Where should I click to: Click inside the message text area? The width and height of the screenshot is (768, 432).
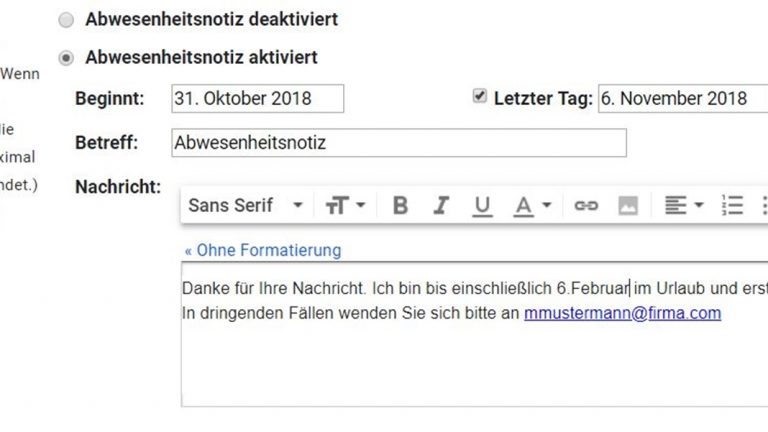(x=470, y=365)
